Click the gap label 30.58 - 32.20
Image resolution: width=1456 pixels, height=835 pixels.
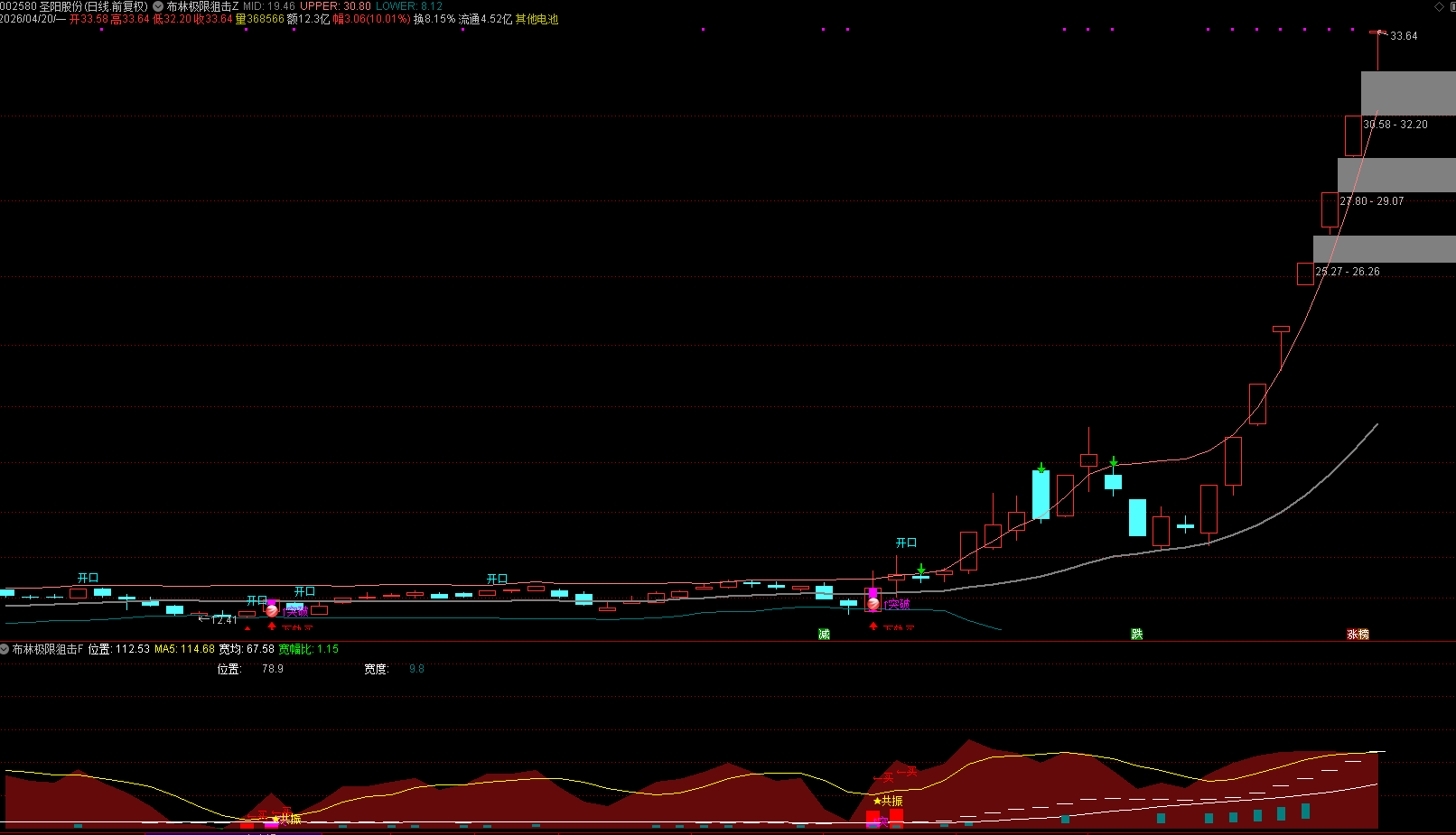click(1395, 125)
